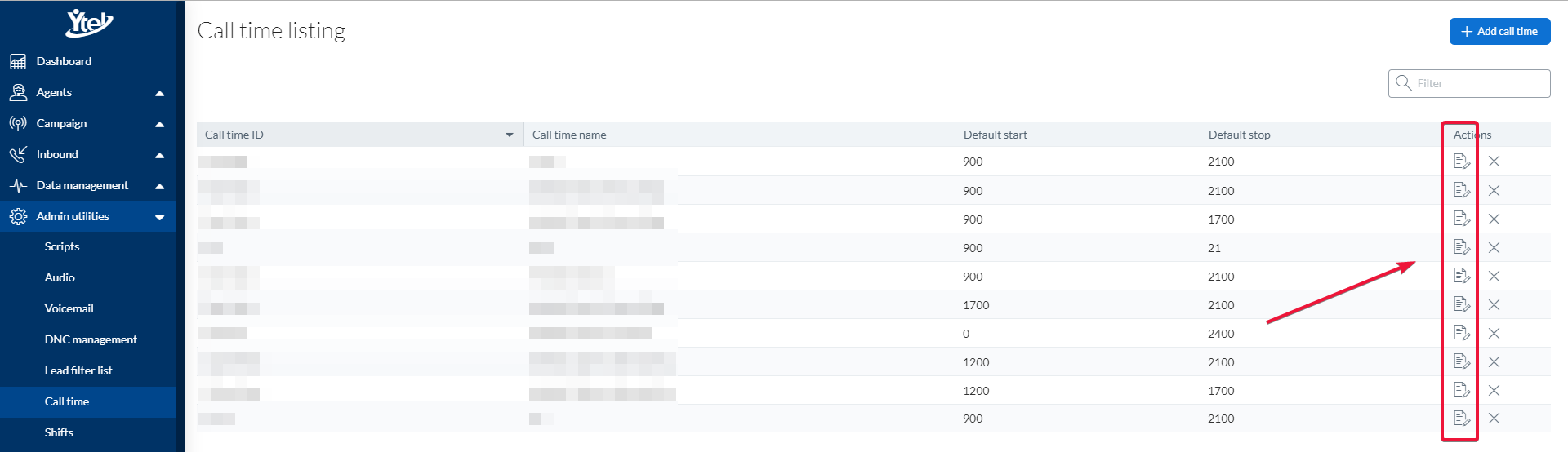Click the Inbound phone icon

(x=18, y=154)
